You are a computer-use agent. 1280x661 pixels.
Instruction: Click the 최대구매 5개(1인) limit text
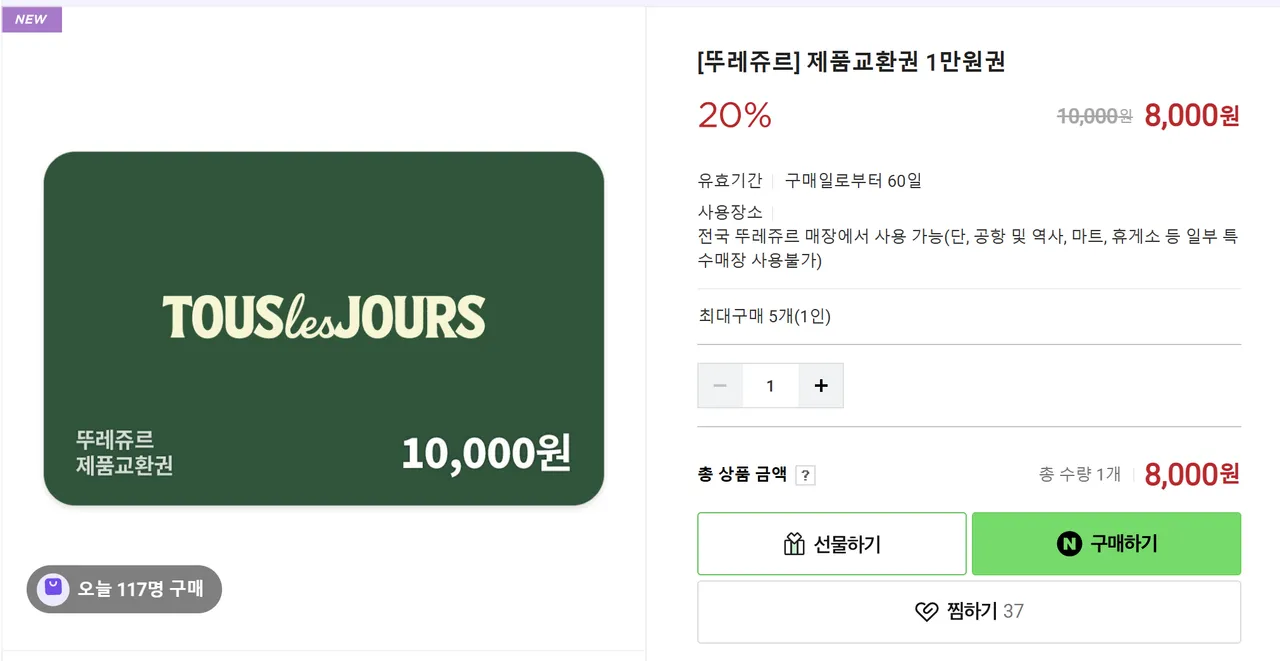click(x=764, y=317)
